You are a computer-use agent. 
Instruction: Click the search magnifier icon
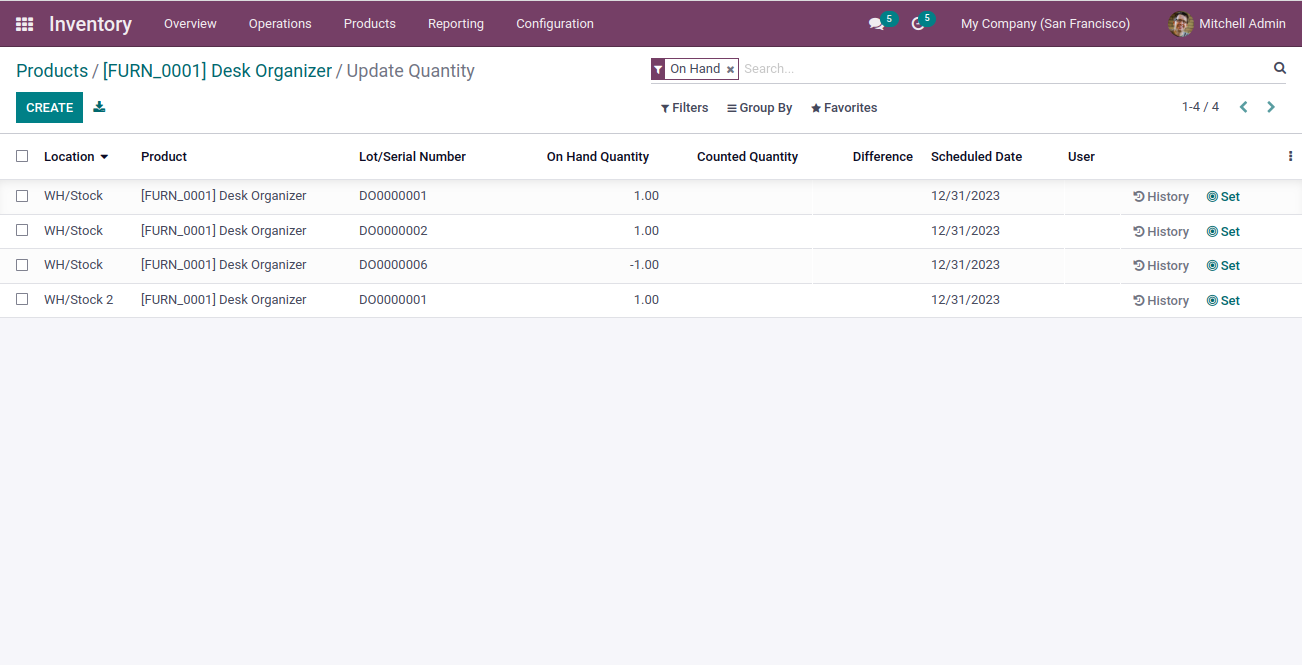click(x=1279, y=68)
